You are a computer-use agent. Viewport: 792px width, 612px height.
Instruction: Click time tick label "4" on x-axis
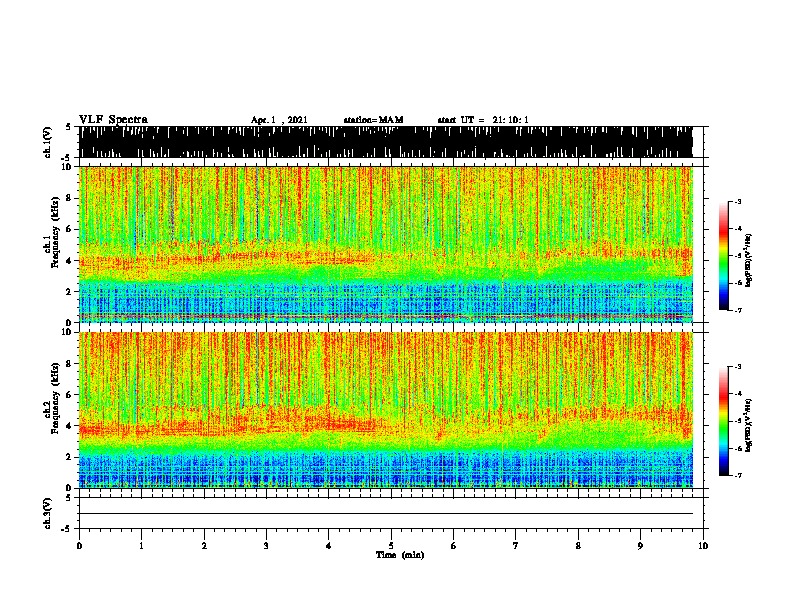click(329, 546)
